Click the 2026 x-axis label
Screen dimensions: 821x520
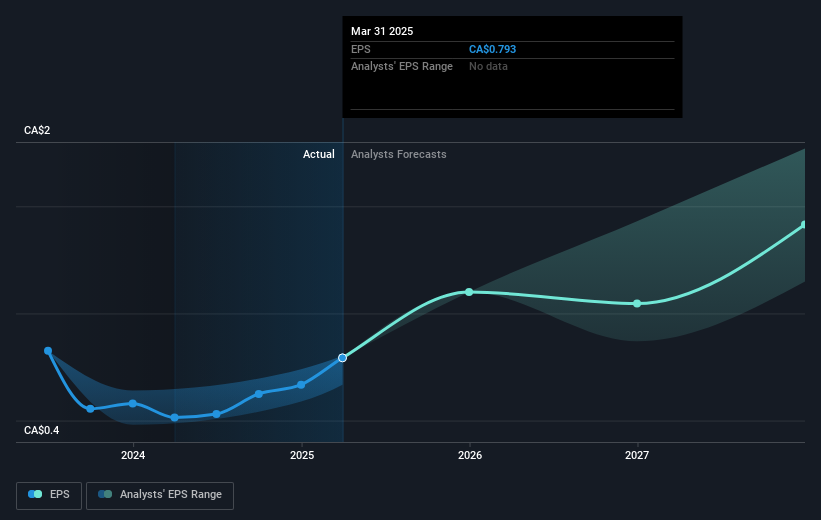pos(470,455)
